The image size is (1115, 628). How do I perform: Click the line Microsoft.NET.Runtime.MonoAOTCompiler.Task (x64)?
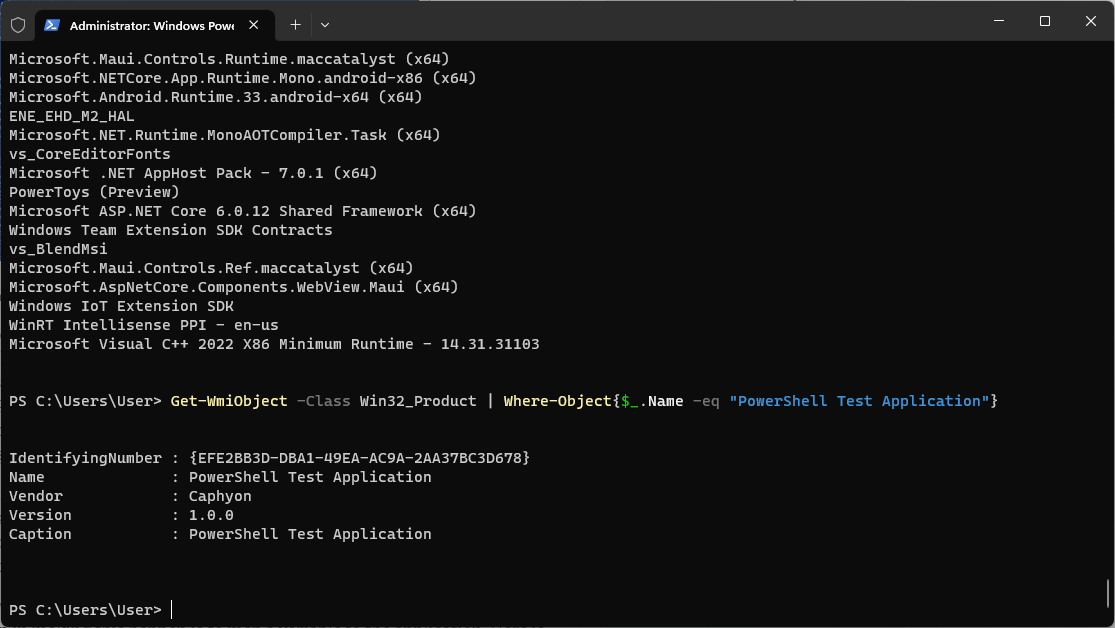click(225, 135)
